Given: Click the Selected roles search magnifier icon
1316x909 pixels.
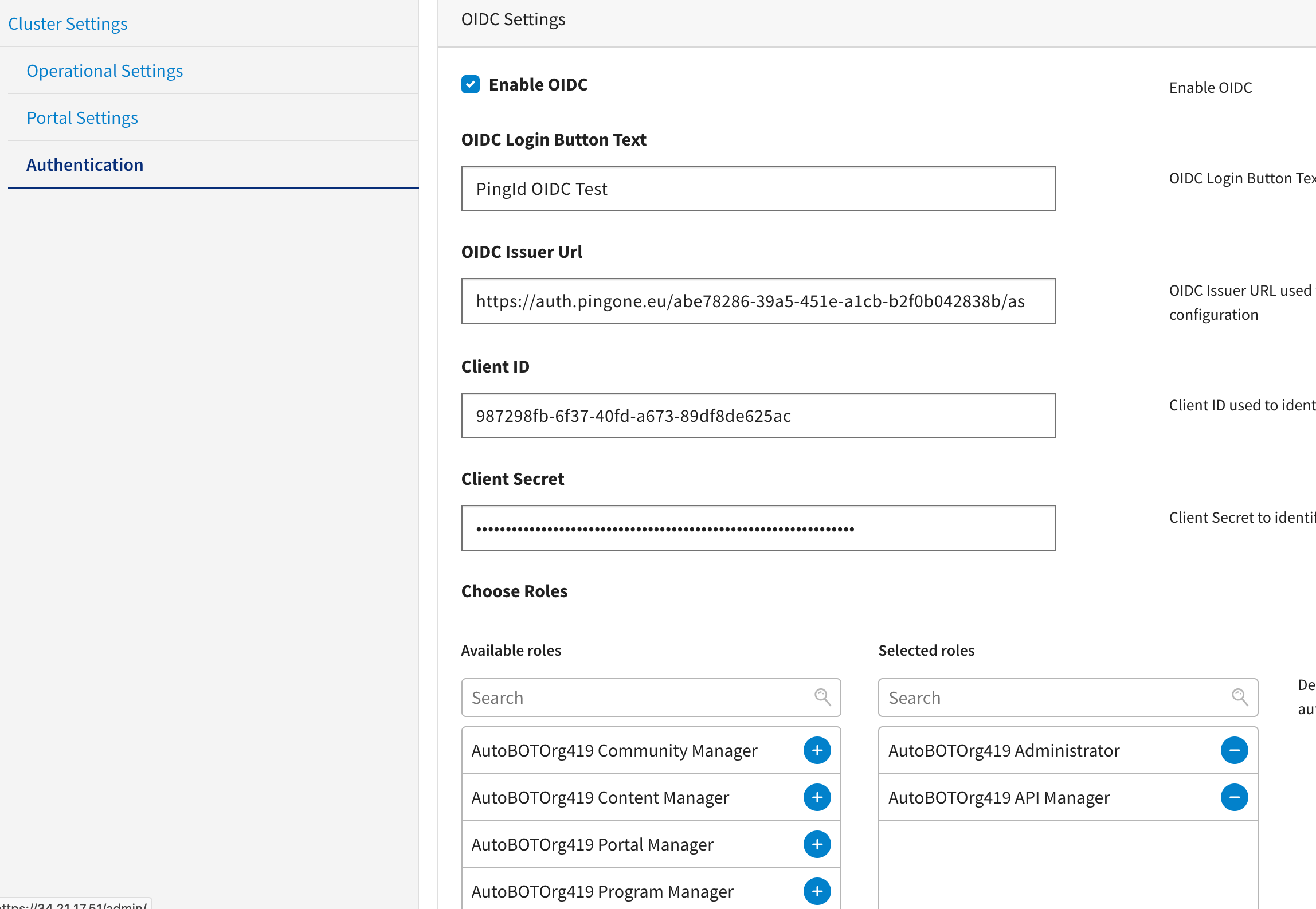Looking at the screenshot, I should pyautogui.click(x=1240, y=697).
